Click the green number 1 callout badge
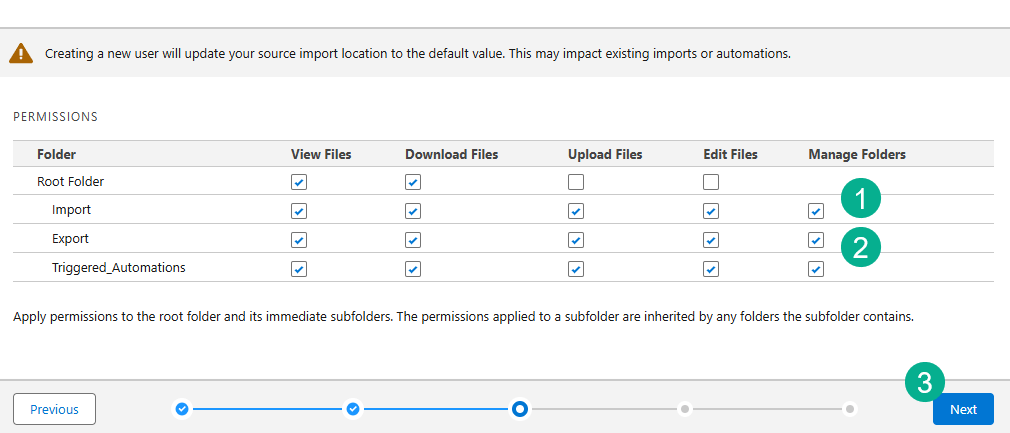 click(860, 198)
